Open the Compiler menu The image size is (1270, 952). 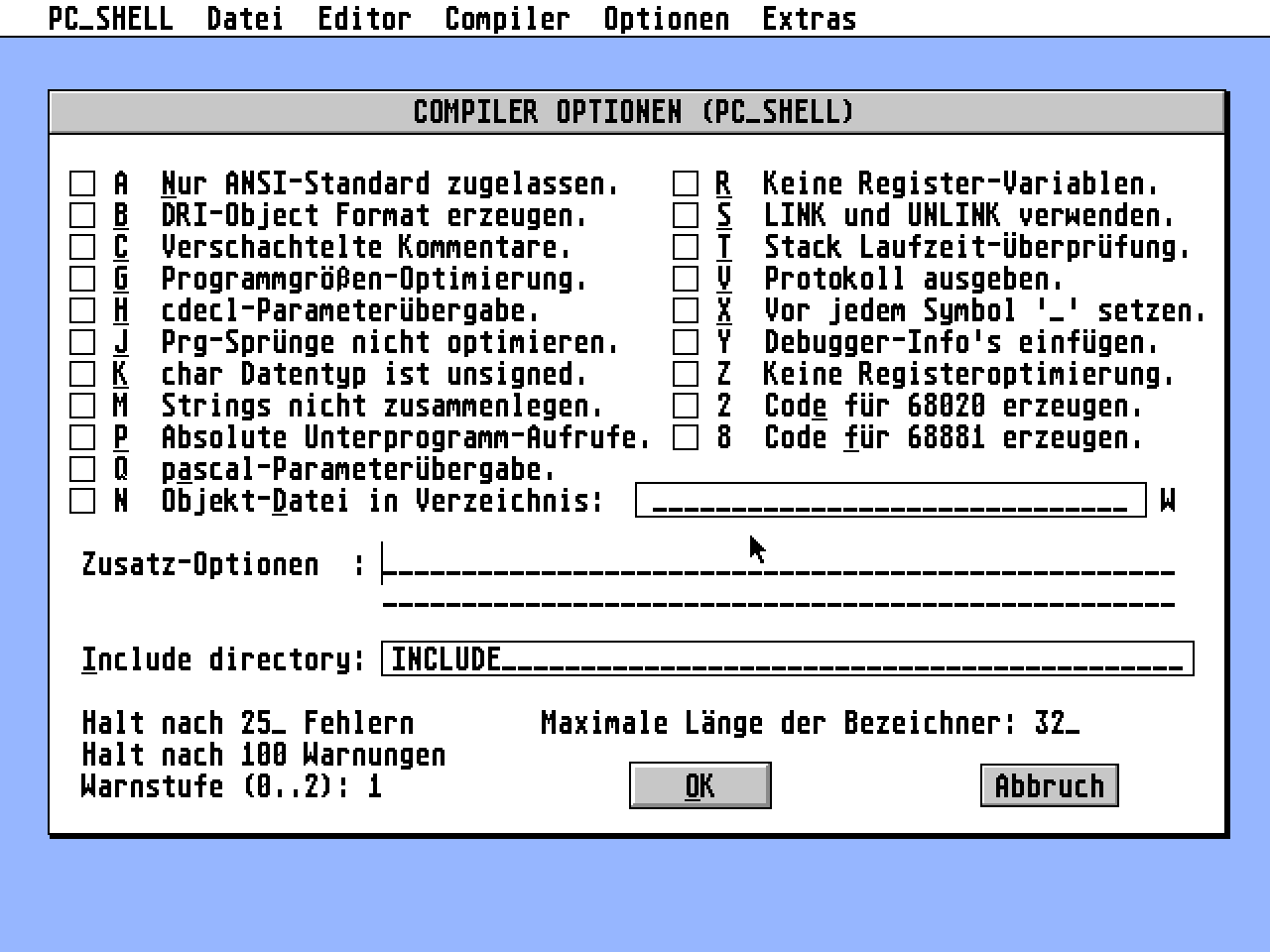coord(507,17)
